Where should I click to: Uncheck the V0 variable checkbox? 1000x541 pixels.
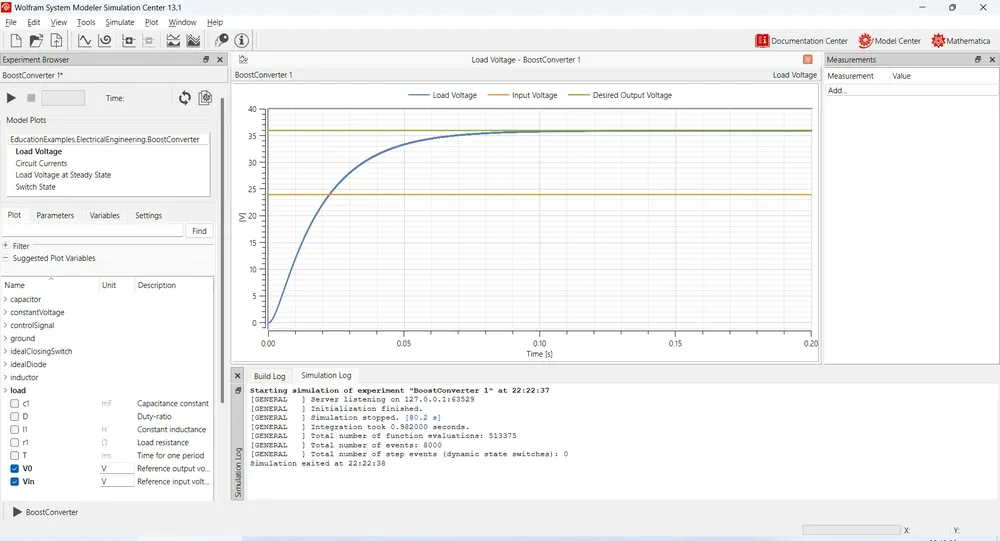[15, 468]
